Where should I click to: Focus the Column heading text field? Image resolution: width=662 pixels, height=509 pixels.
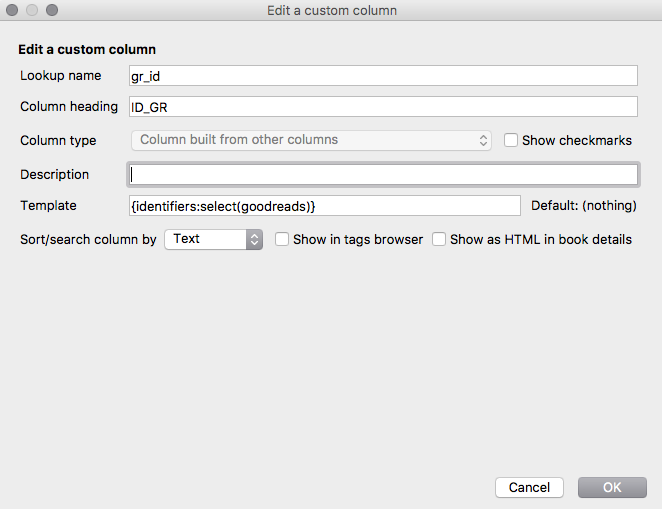383,107
